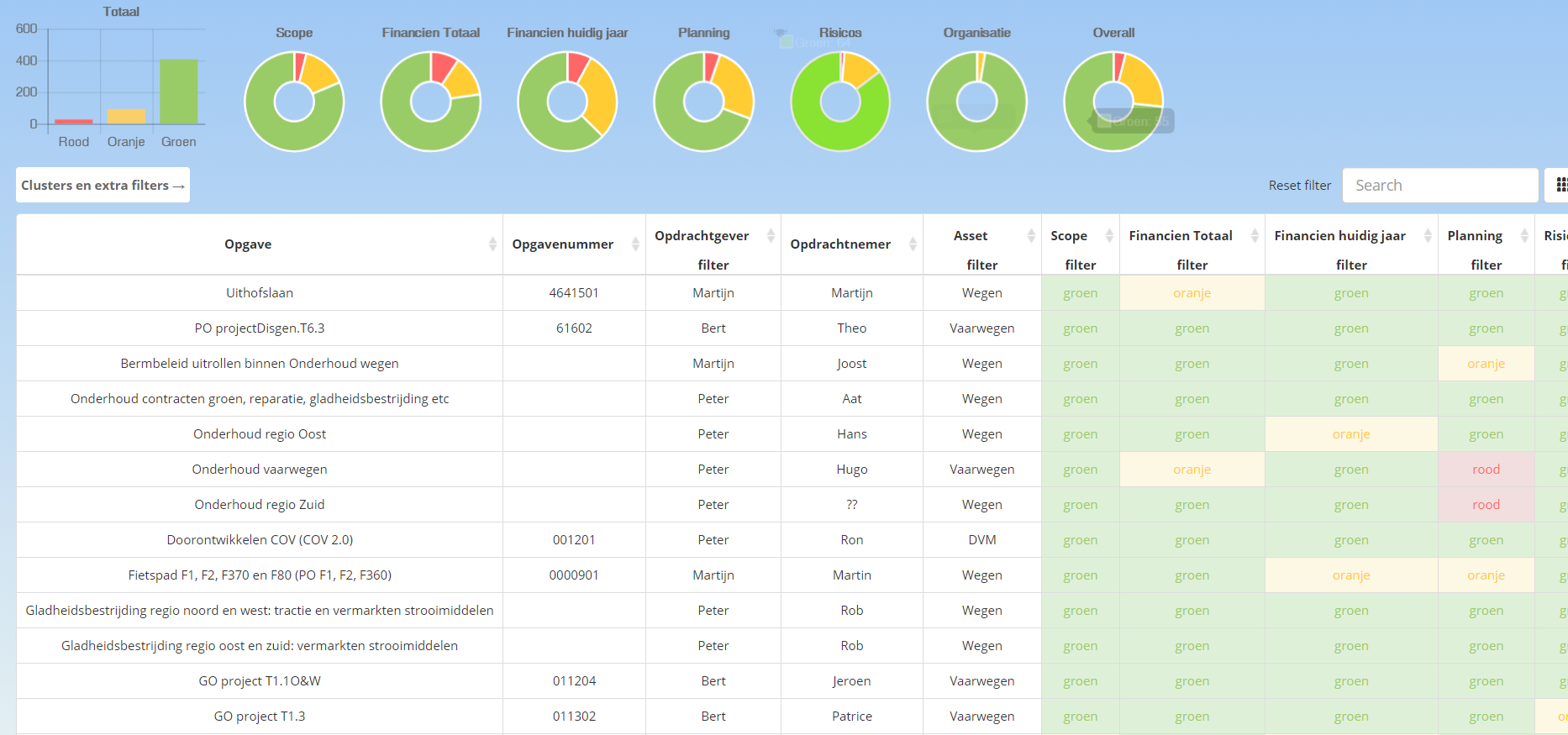Focus the Search input field
Screen dimensions: 1568x735
[x=1440, y=186]
